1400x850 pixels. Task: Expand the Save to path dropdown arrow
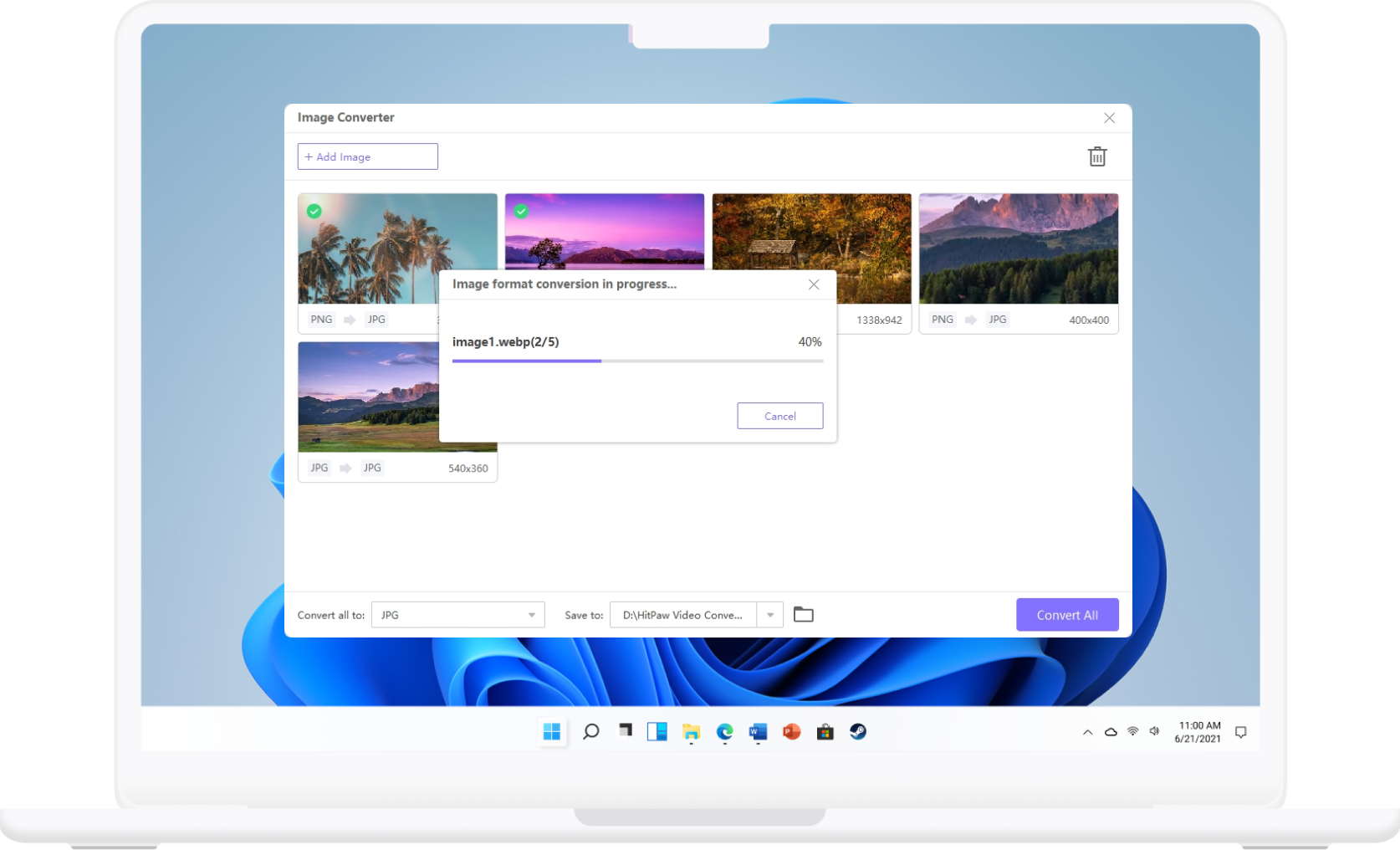(x=770, y=615)
